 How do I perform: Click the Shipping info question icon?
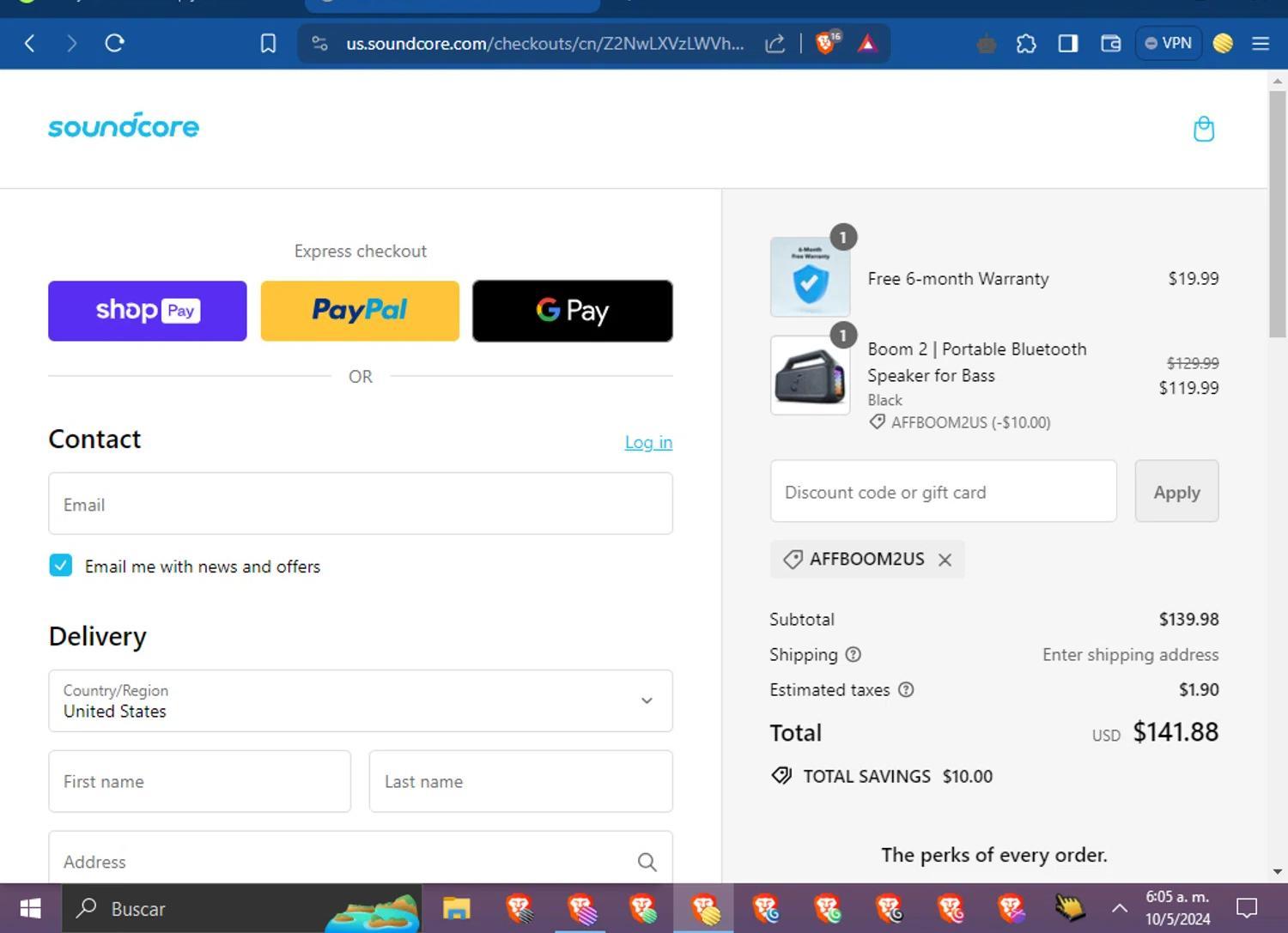(853, 654)
